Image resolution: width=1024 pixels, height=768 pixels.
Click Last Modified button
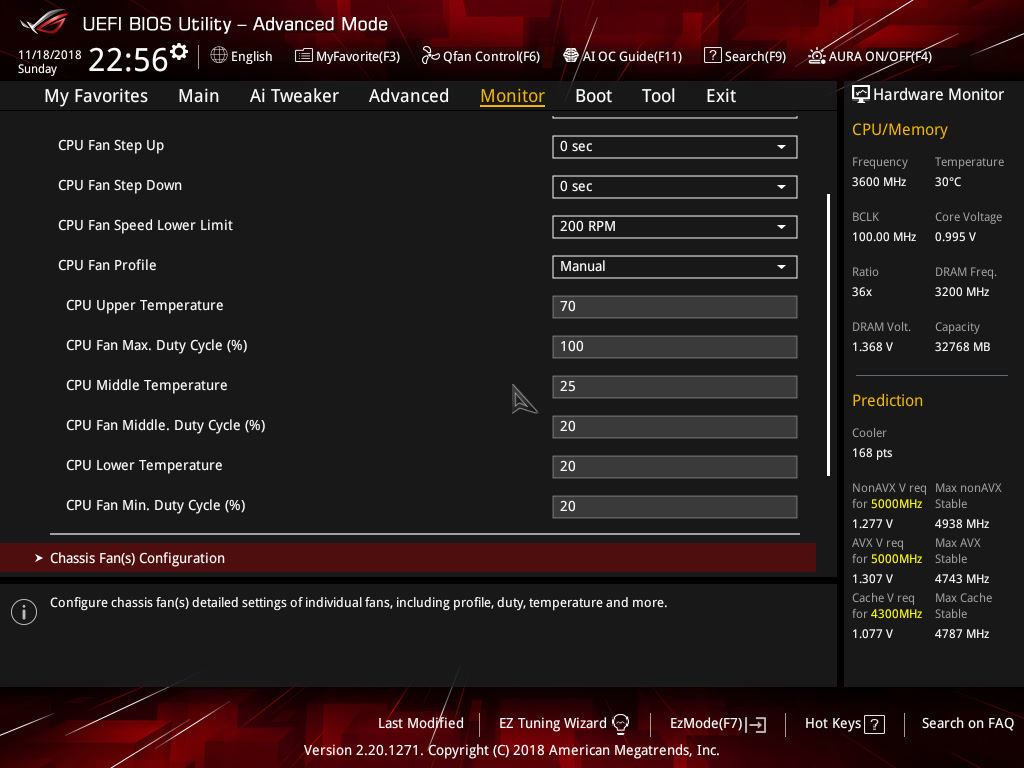tap(421, 724)
